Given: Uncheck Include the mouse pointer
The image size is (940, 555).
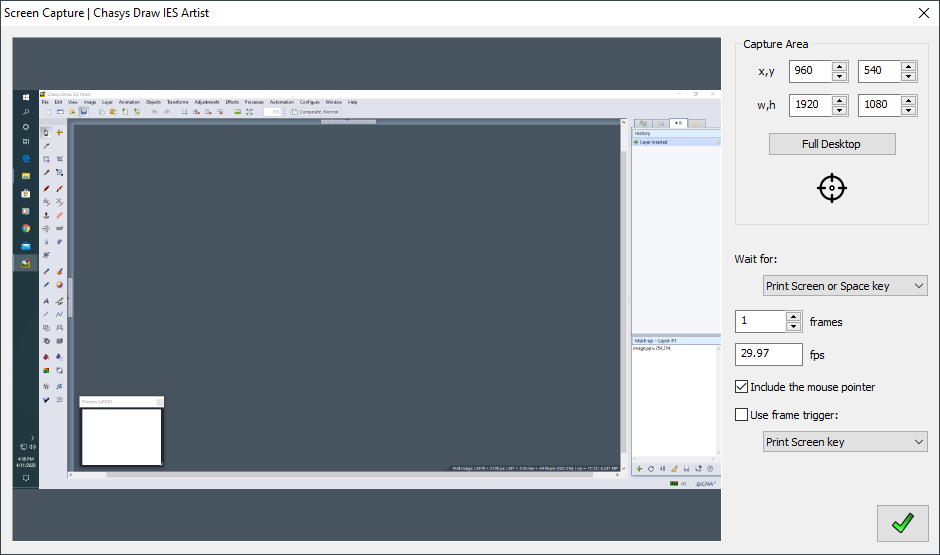Looking at the screenshot, I should tap(742, 387).
